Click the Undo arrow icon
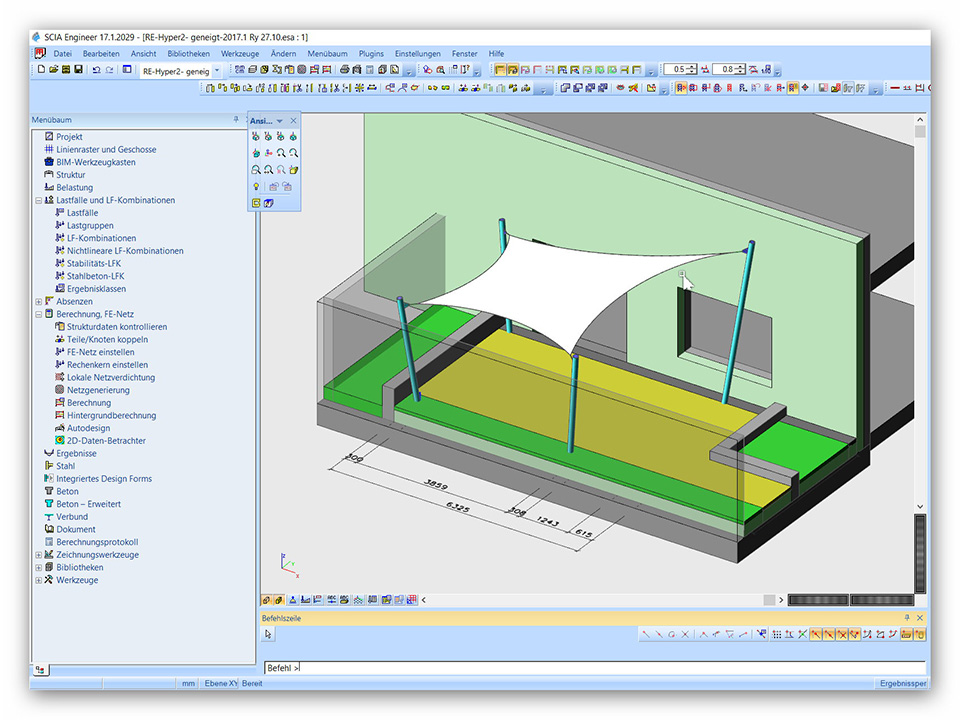This screenshot has width=960, height=720. pos(95,70)
